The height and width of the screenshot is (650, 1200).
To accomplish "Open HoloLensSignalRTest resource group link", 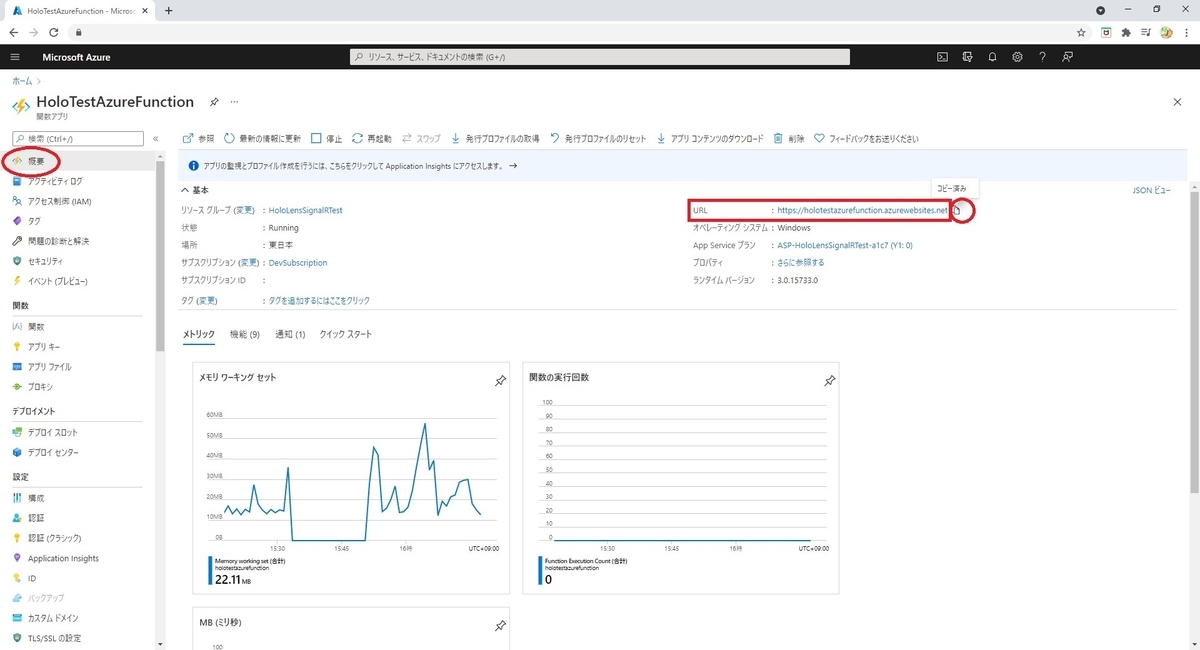I will pyautogui.click(x=306, y=211).
